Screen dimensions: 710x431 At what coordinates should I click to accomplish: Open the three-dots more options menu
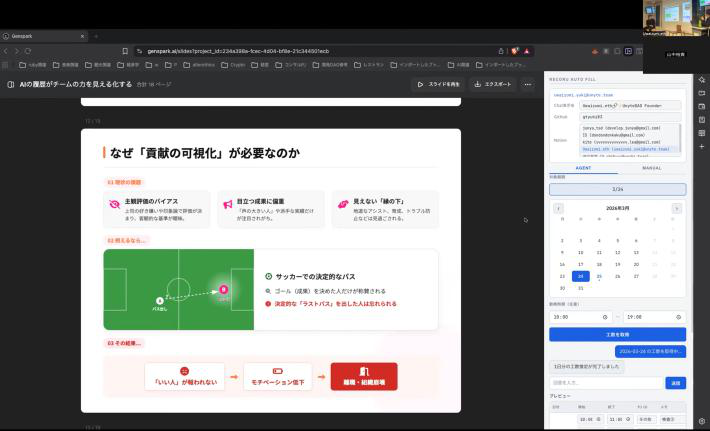coord(528,84)
